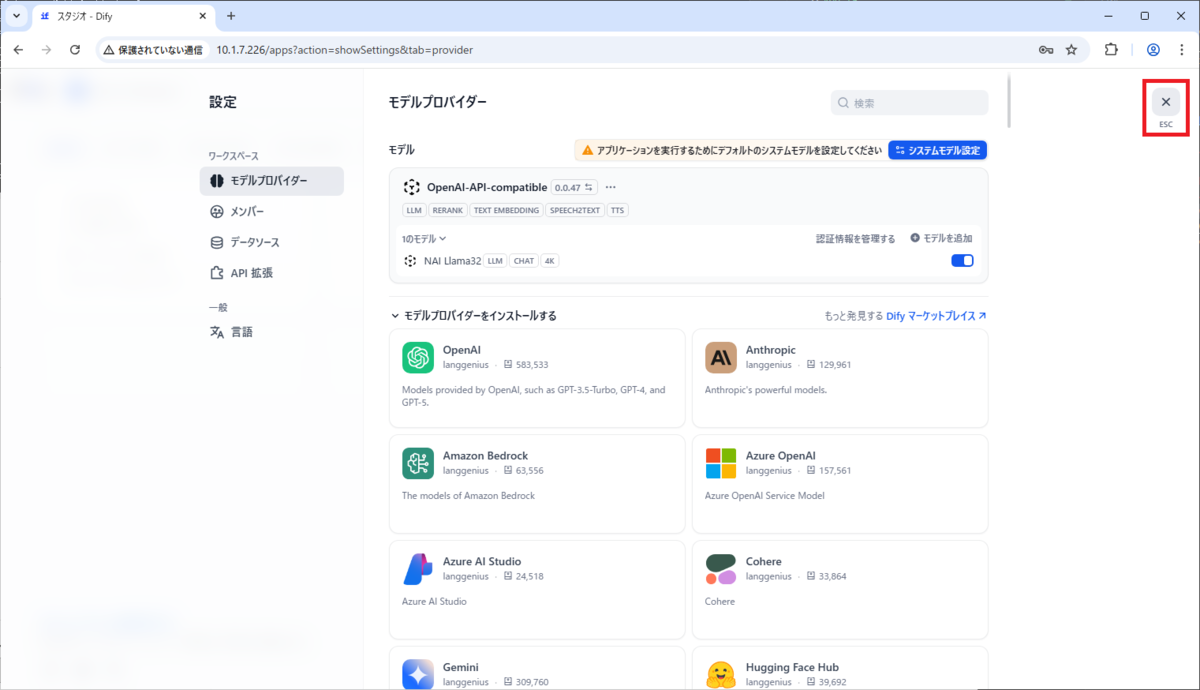Bookmark this page with the star icon

1071,49
